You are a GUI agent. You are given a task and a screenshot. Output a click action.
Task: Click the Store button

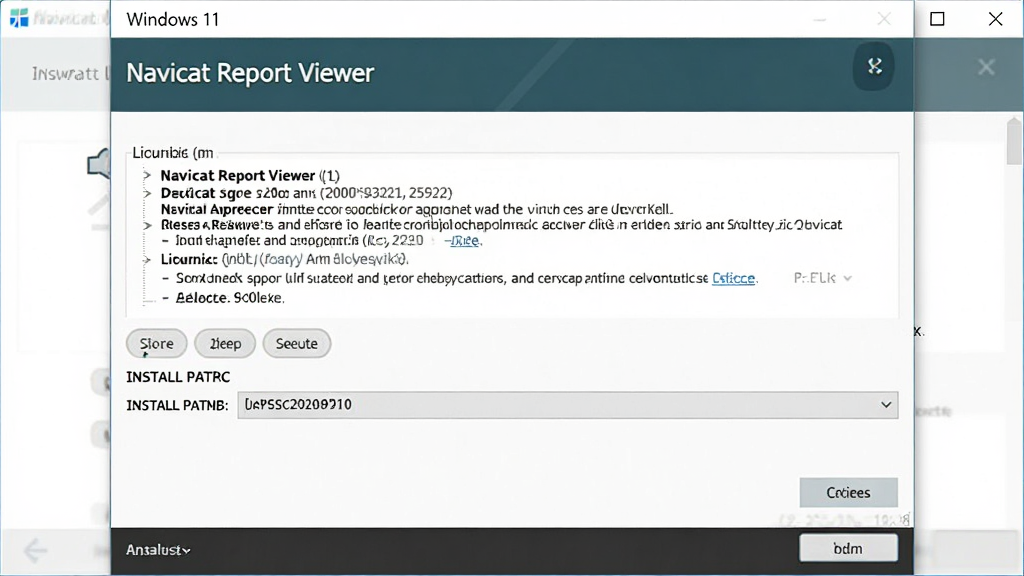[x=157, y=344]
